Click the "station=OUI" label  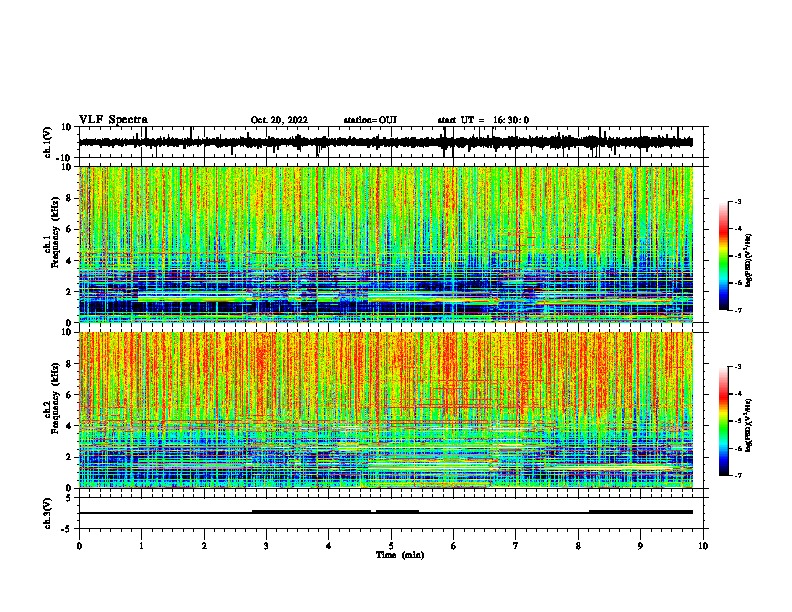click(370, 120)
